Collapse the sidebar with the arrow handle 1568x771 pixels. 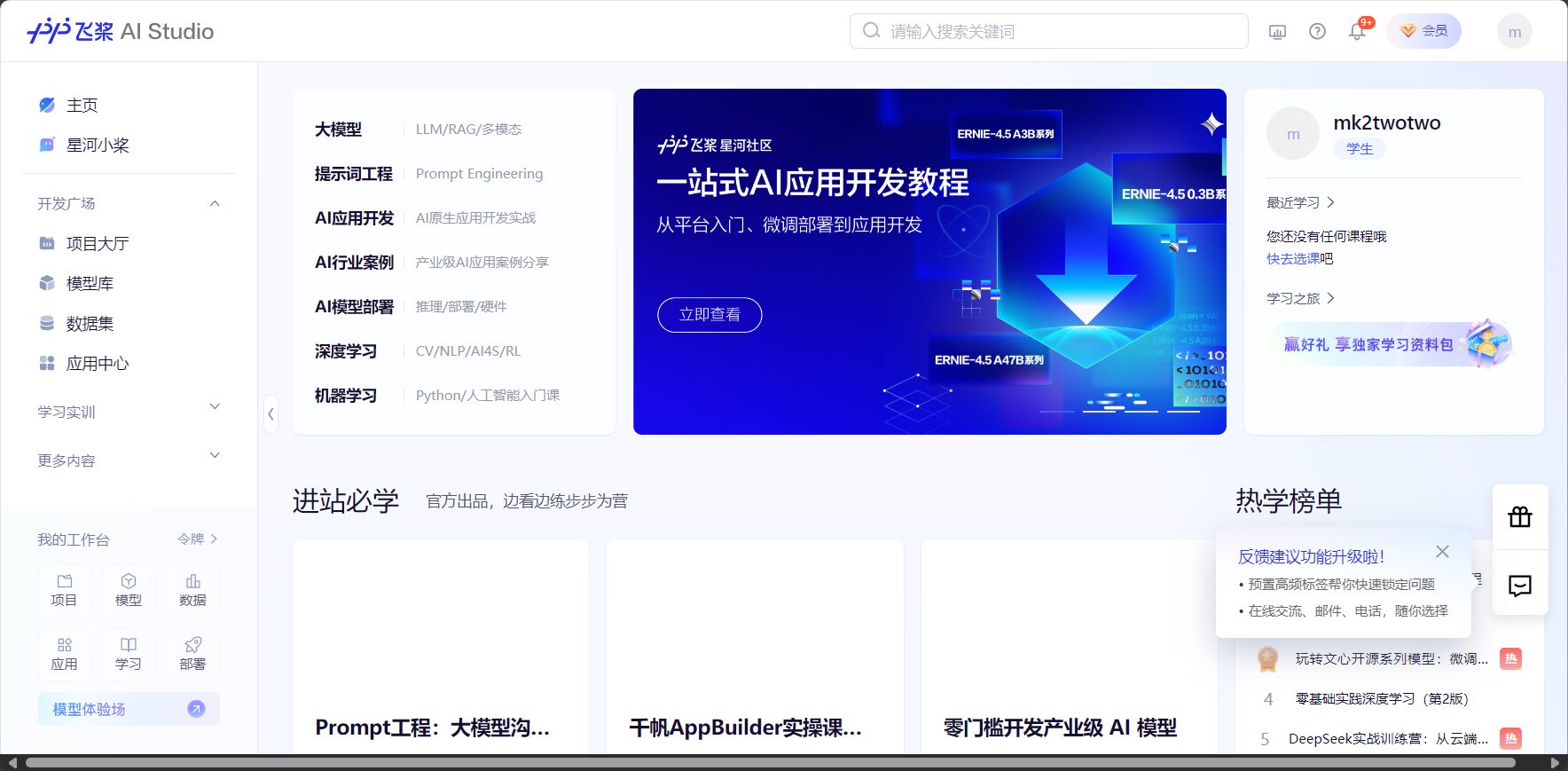[270, 413]
